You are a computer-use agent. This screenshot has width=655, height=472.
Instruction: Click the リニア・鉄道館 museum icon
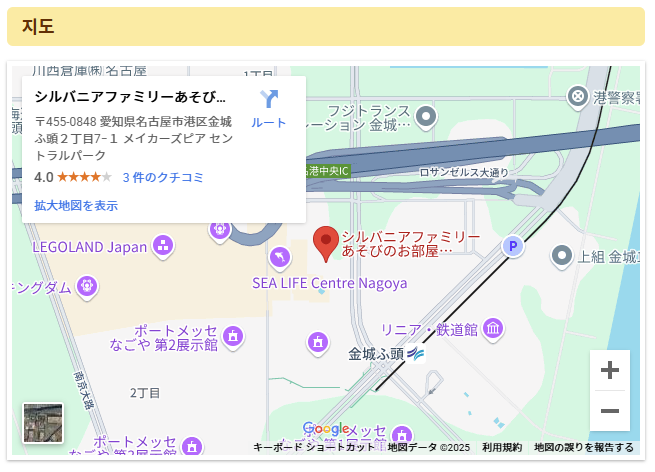coord(493,329)
